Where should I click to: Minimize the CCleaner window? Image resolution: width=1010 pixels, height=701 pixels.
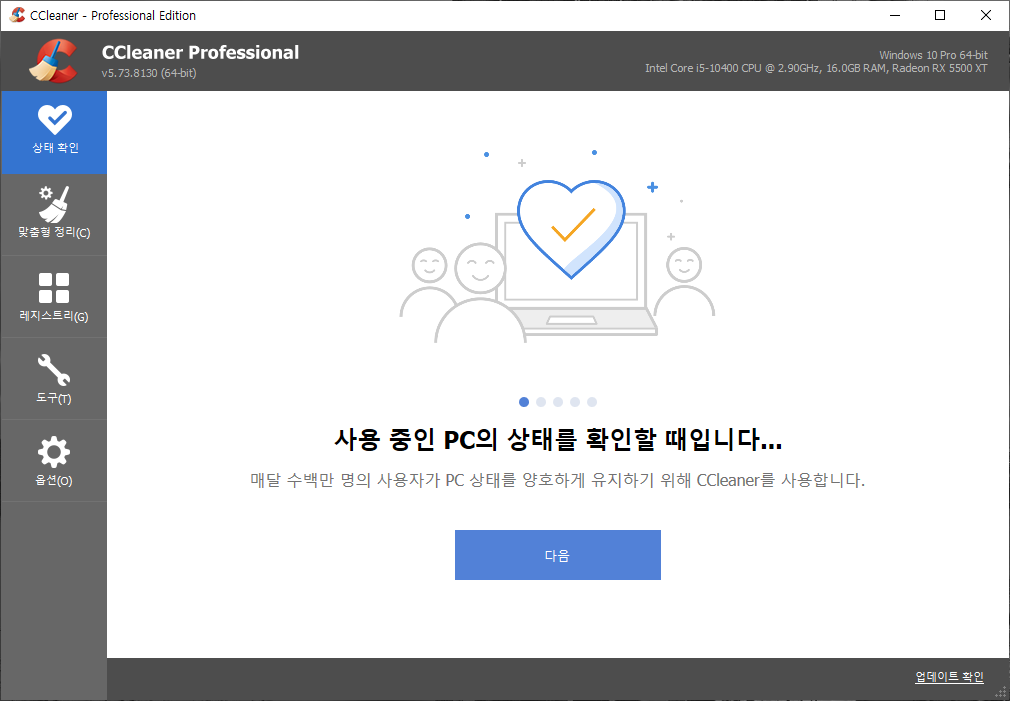point(895,15)
